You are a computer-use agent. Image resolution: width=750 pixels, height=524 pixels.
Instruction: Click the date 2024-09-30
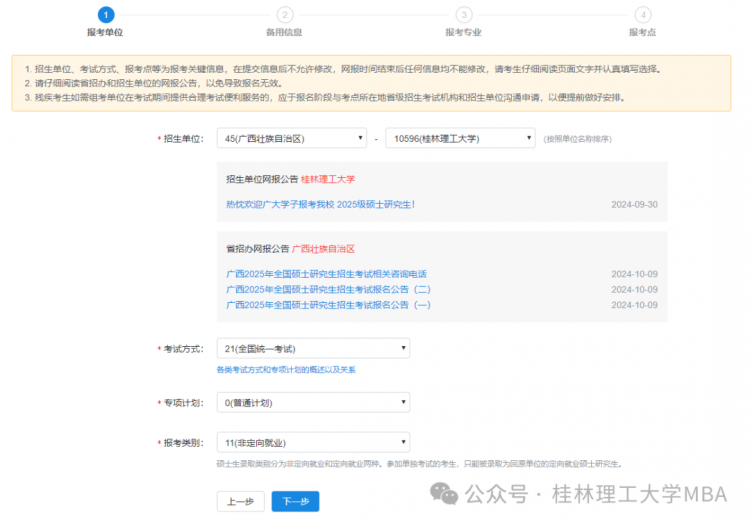634,205
